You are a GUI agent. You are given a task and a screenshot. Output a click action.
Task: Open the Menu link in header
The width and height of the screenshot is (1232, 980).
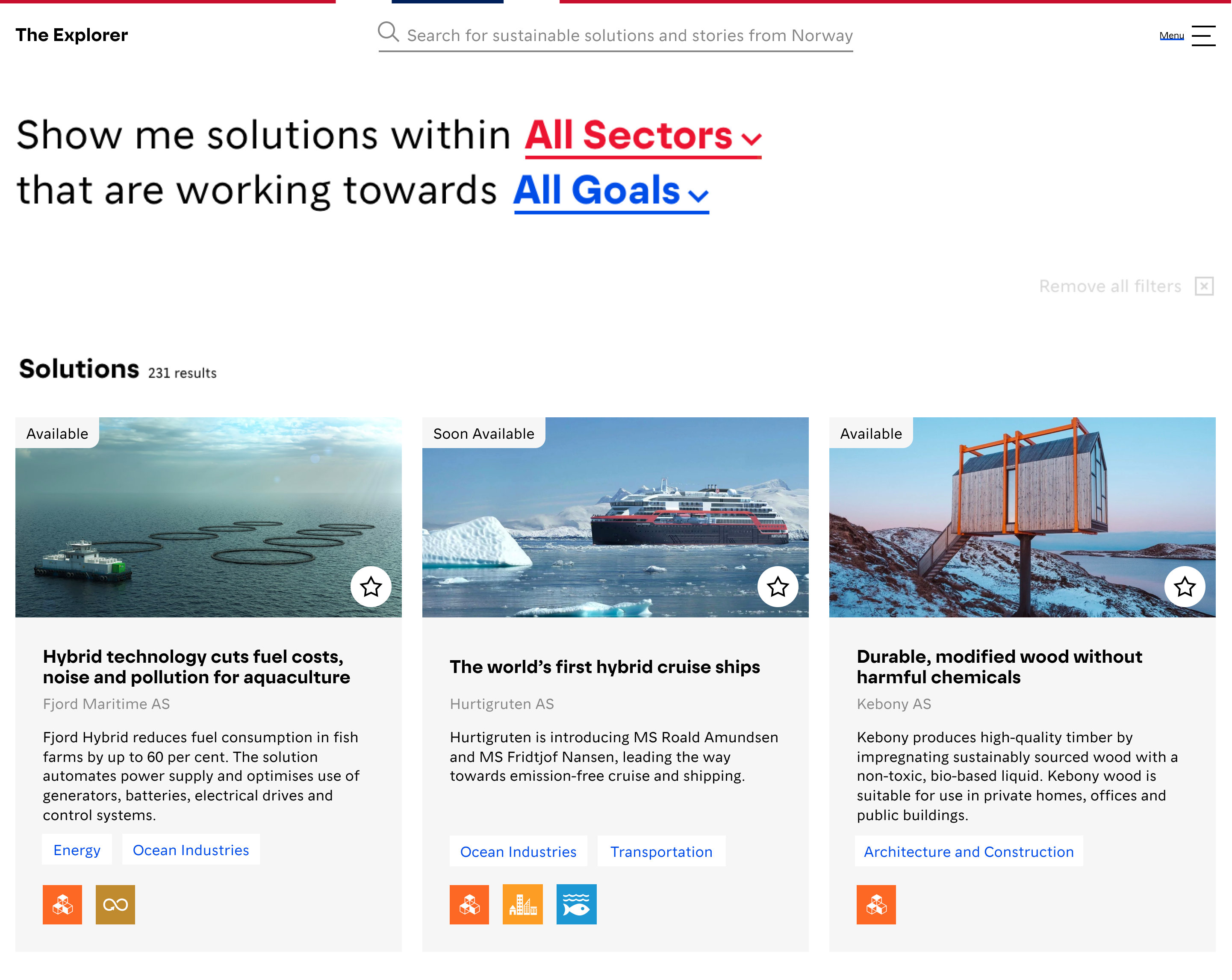click(x=1171, y=36)
